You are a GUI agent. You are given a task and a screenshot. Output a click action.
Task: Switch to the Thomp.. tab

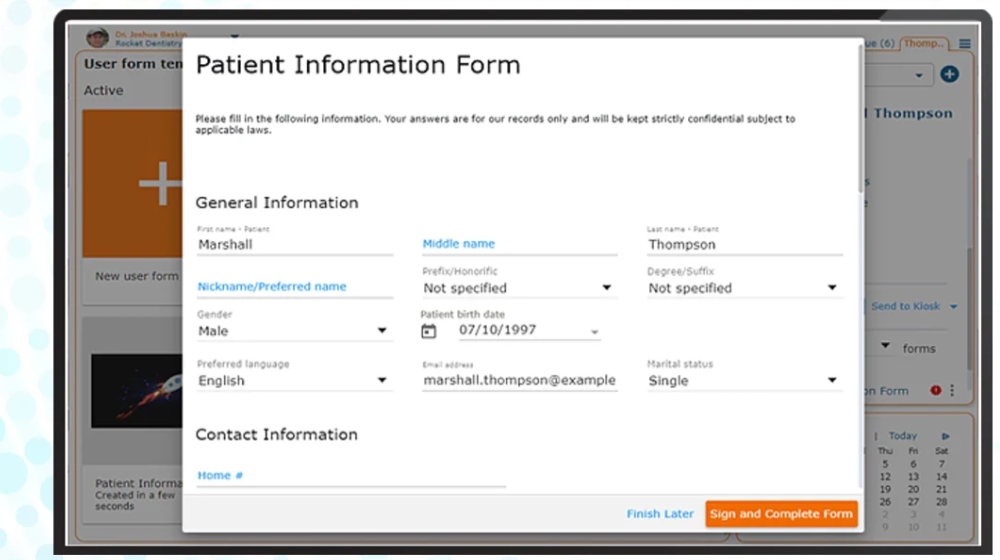[x=923, y=43]
